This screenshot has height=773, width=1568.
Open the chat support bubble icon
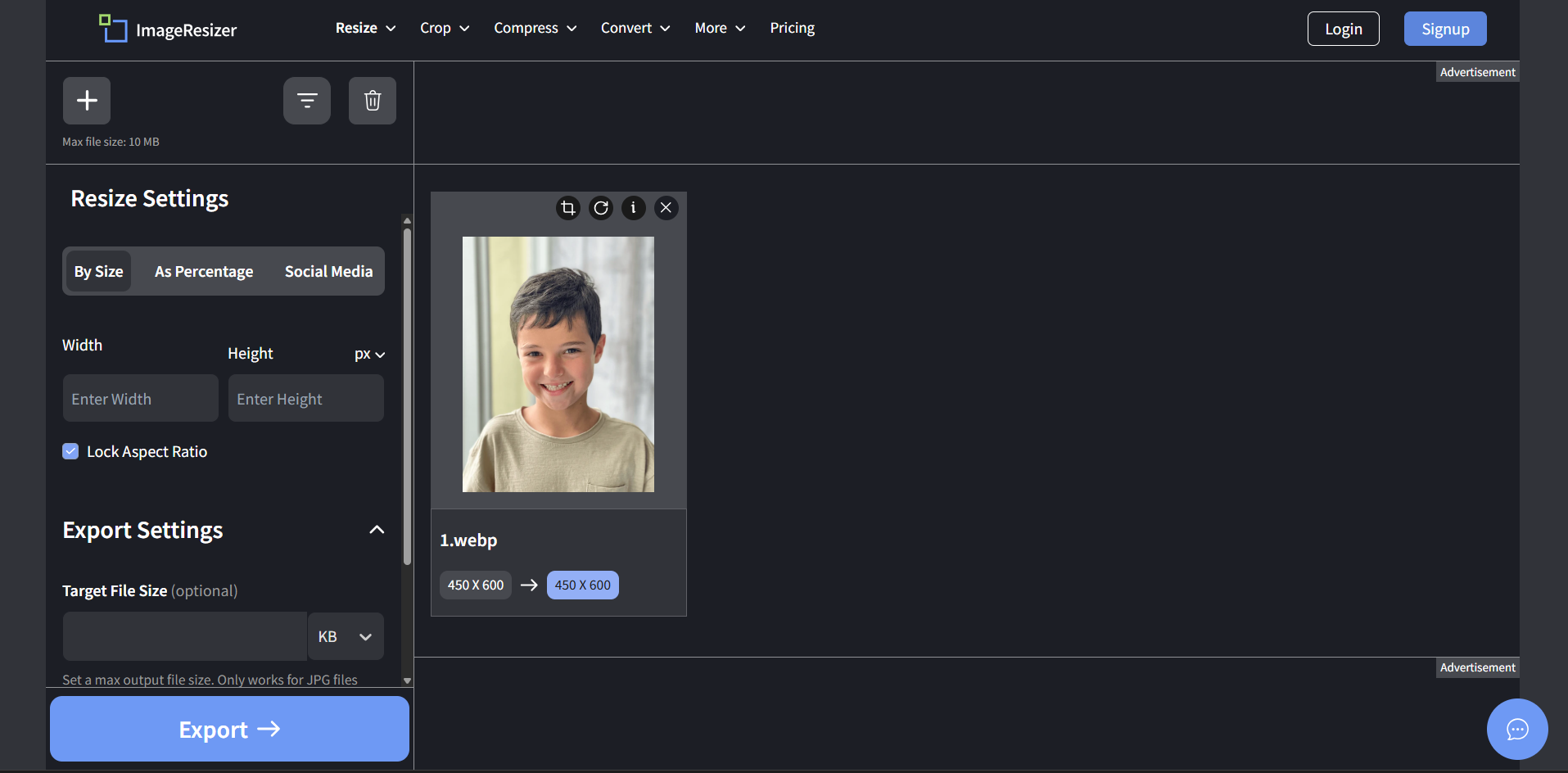tap(1516, 729)
